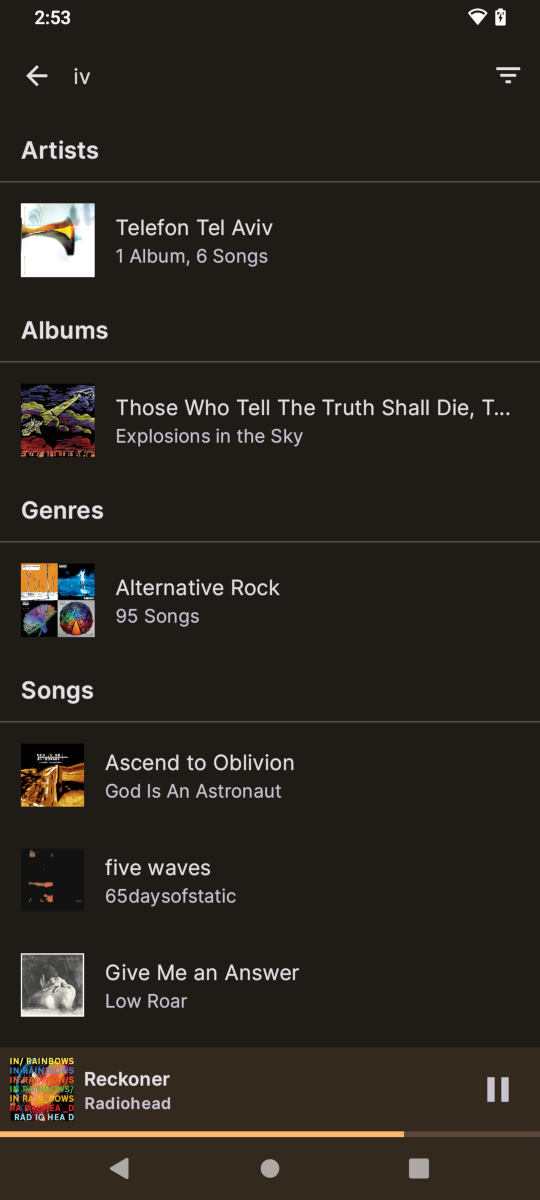
Task: Open the search filter icon
Action: 508,76
